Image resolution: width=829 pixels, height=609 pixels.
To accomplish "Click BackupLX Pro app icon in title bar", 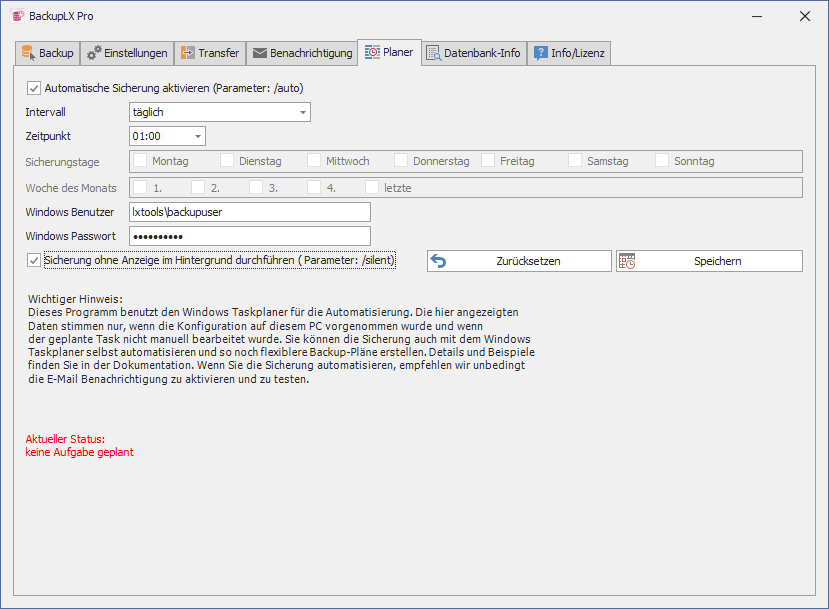I will pyautogui.click(x=17, y=16).
